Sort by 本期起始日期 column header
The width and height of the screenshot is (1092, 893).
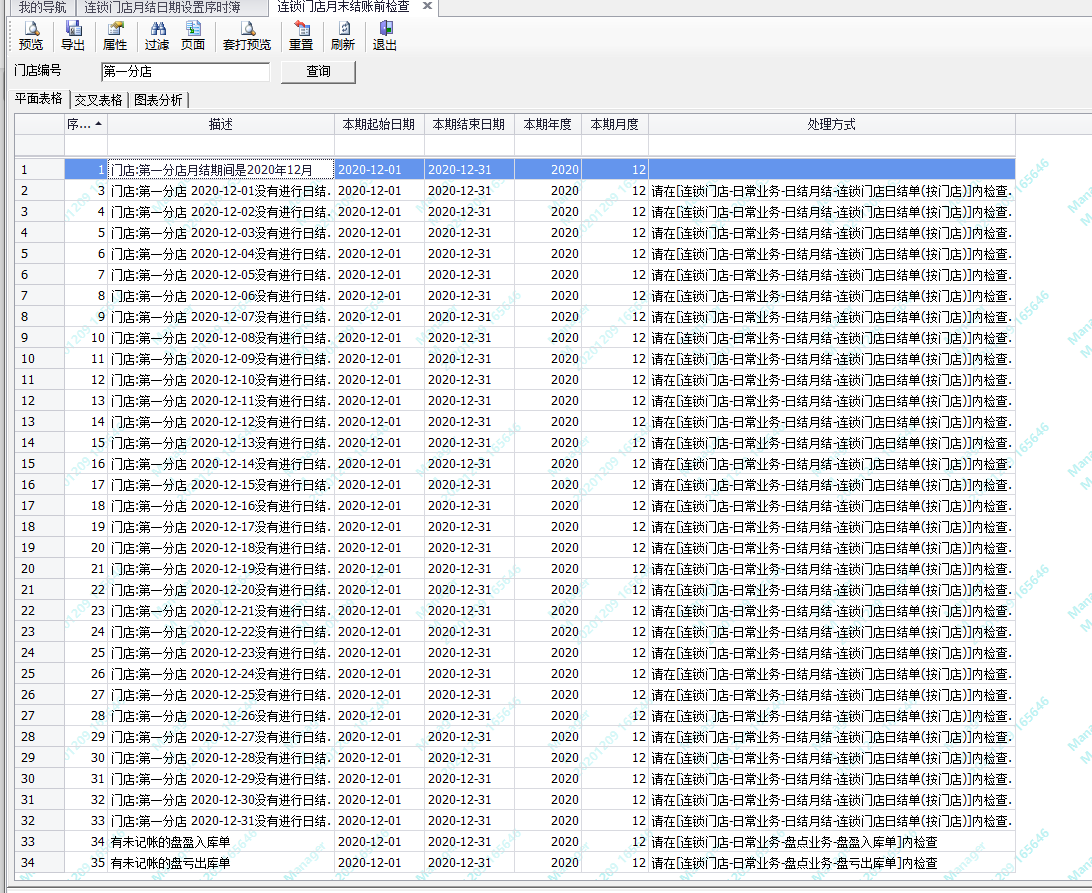379,125
